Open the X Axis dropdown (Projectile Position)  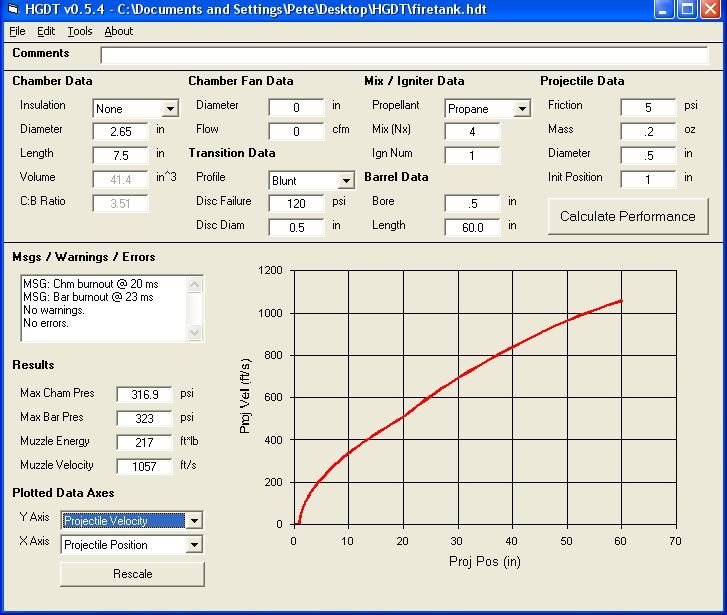(x=194, y=545)
